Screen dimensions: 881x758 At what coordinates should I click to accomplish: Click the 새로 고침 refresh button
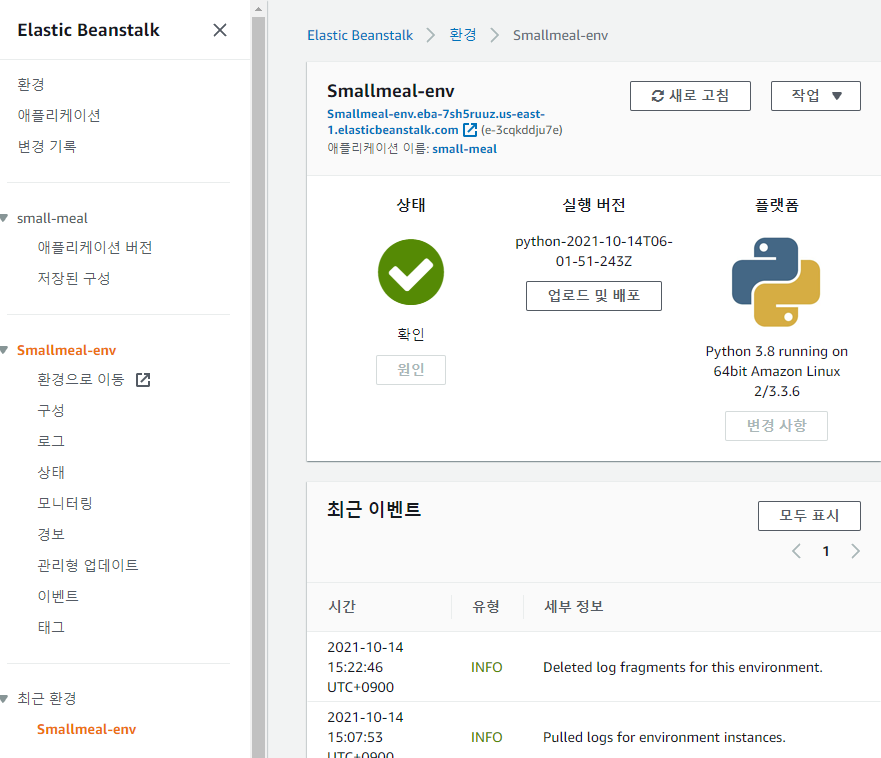point(690,96)
